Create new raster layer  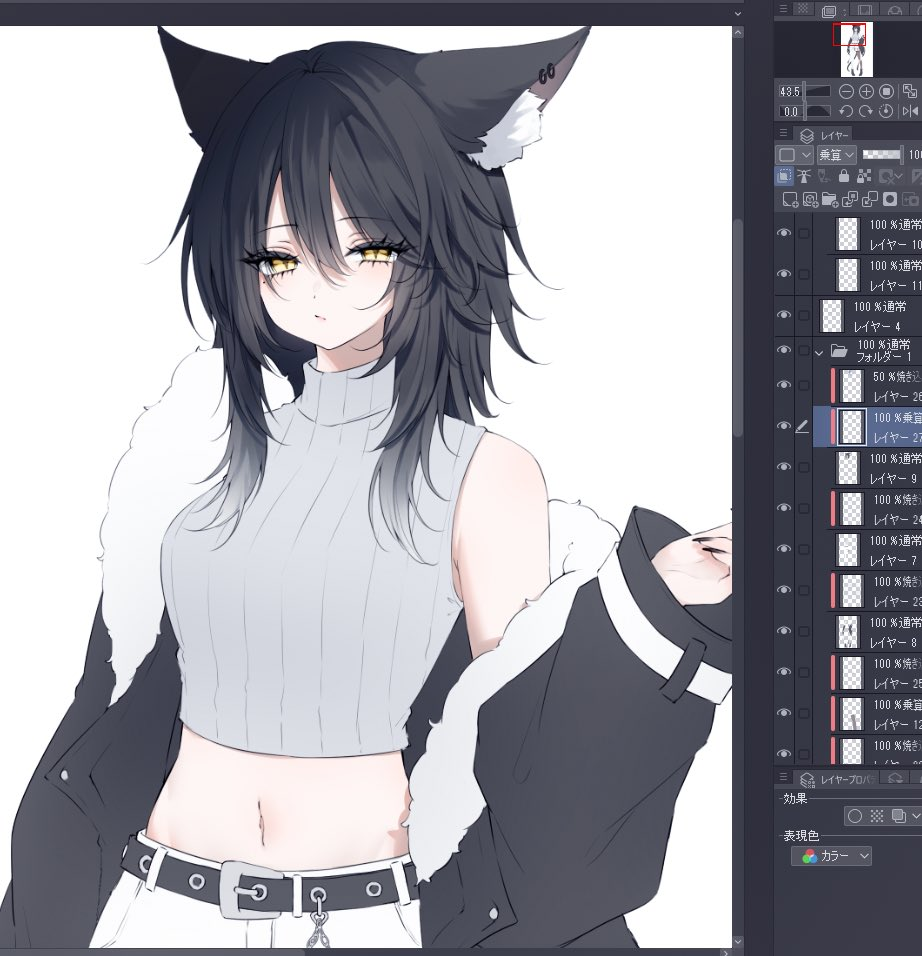click(x=790, y=199)
